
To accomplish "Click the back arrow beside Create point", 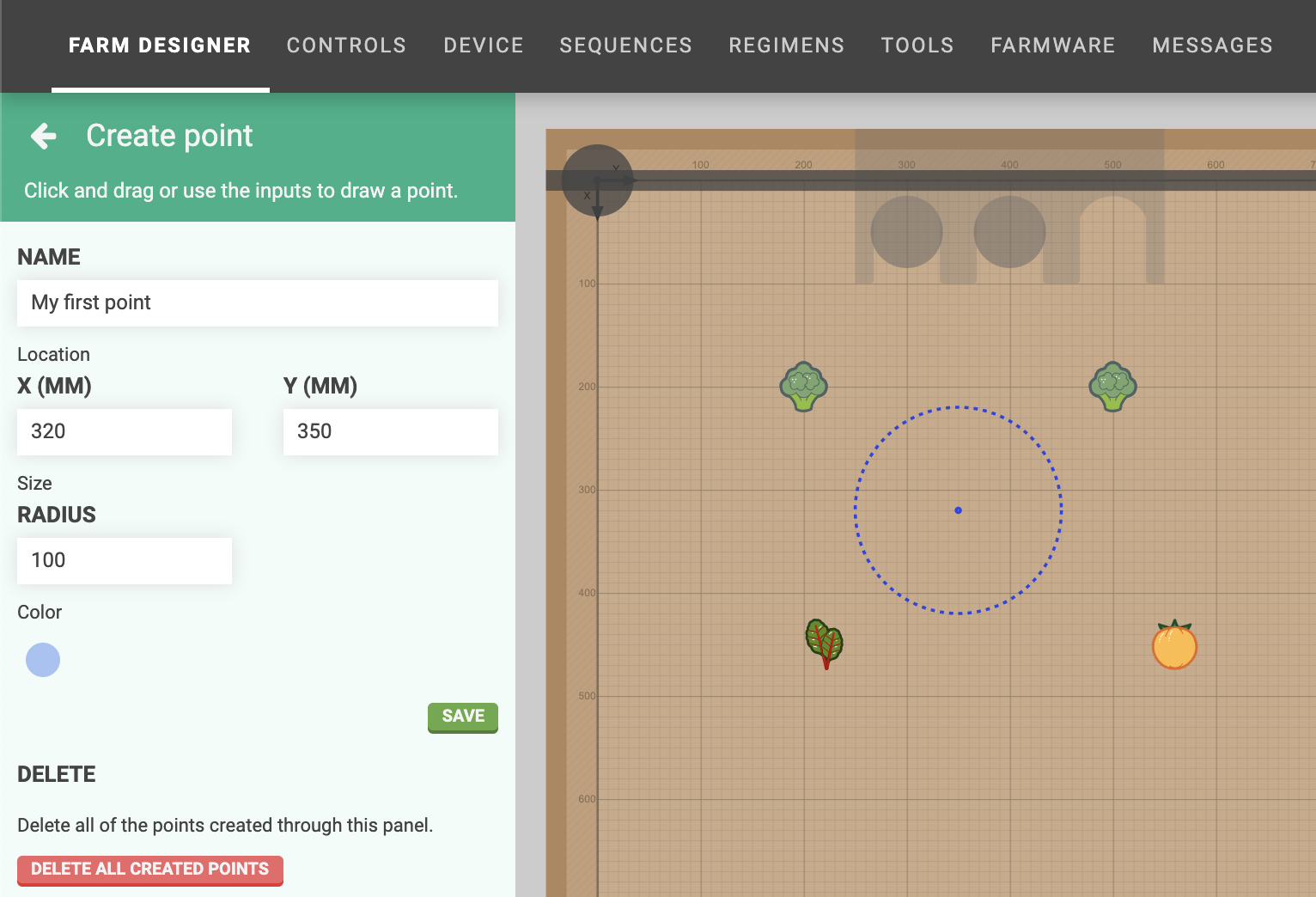I will click(44, 136).
